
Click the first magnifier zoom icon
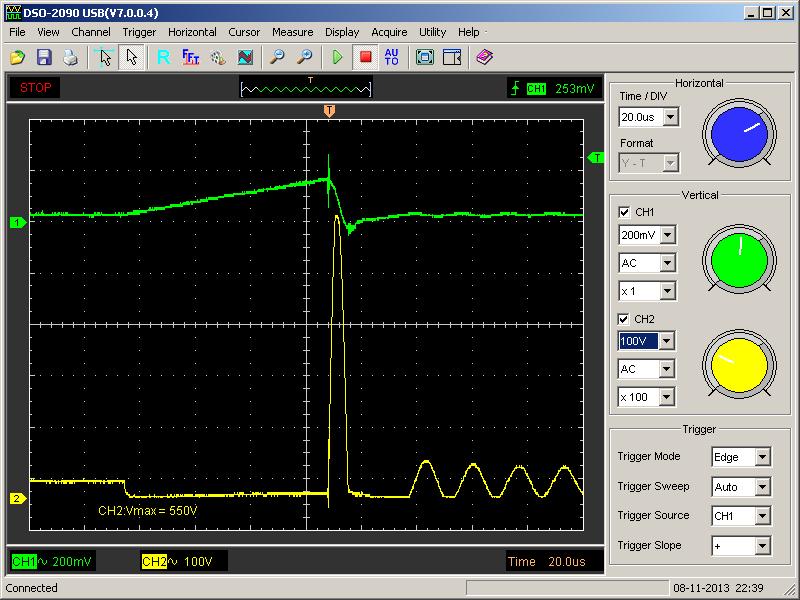click(x=277, y=57)
